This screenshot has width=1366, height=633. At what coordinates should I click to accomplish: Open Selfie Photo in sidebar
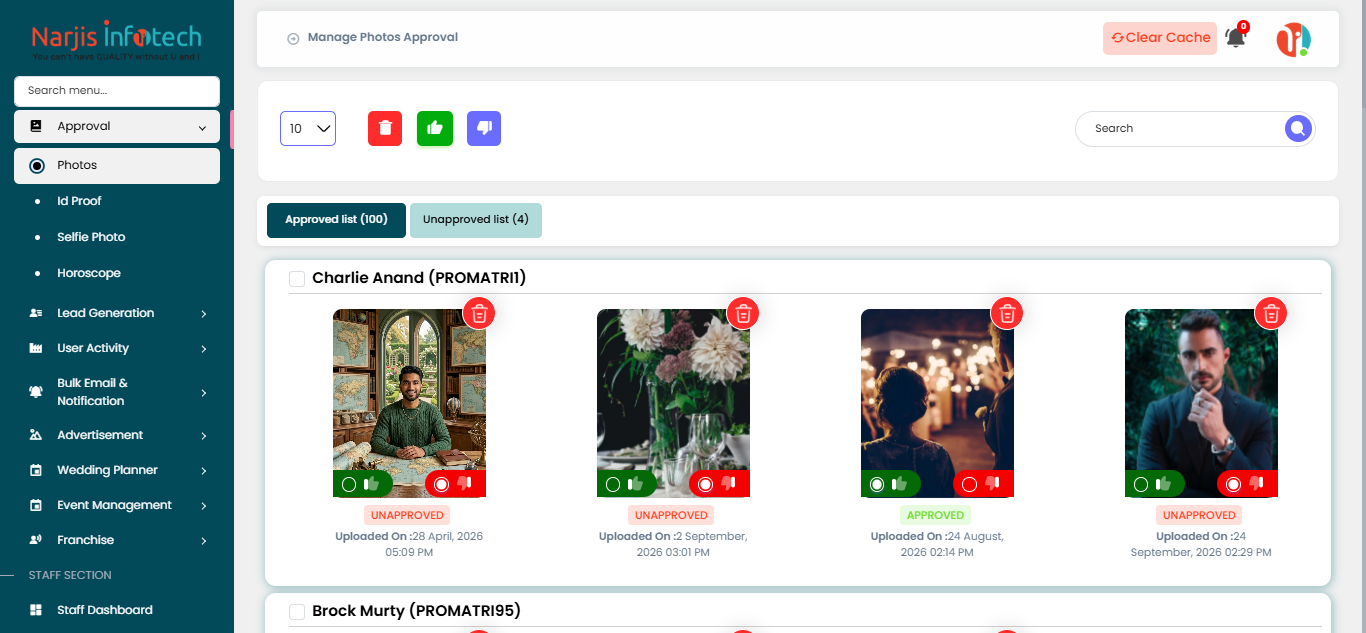point(91,237)
